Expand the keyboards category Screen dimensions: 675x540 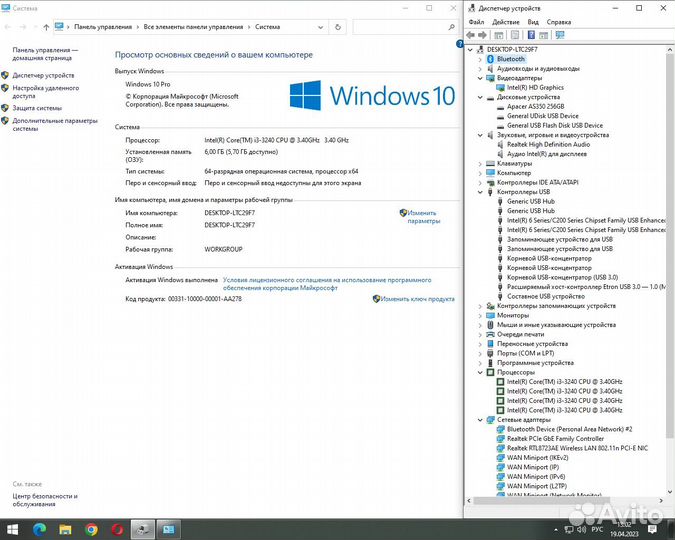pyautogui.click(x=480, y=164)
